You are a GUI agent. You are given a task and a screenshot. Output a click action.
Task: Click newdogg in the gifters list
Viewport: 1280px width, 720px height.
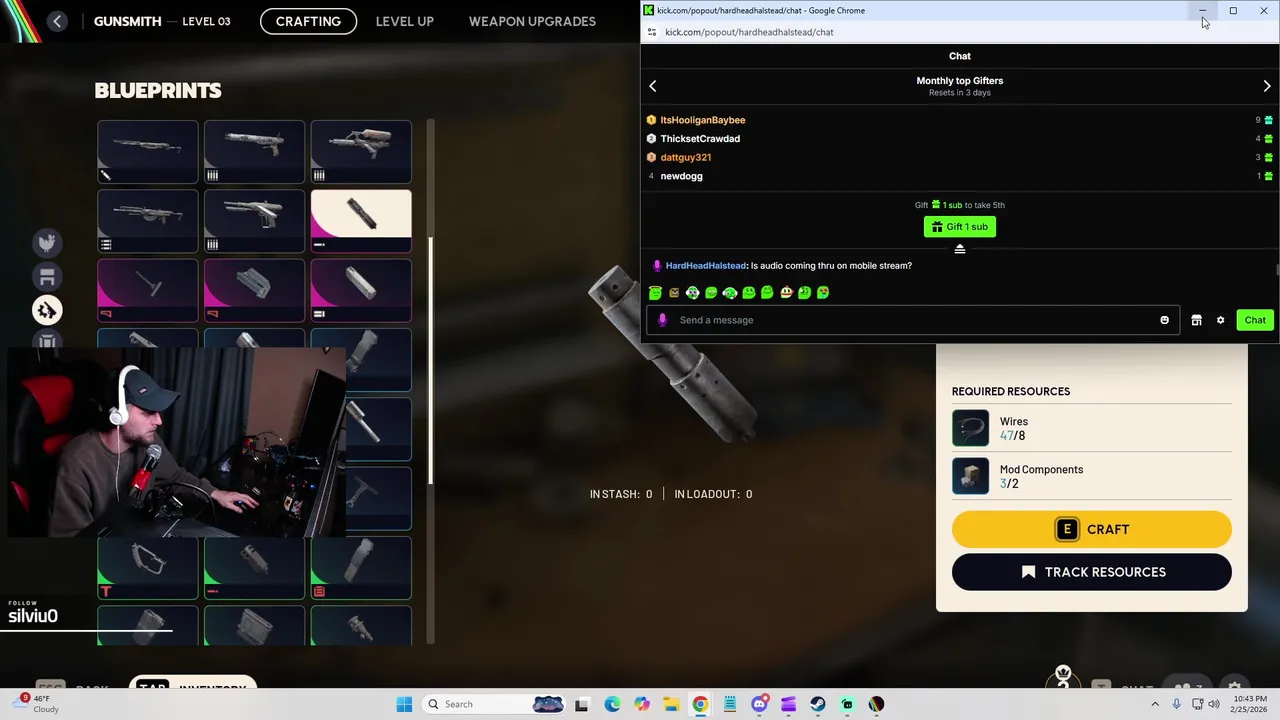coord(681,176)
